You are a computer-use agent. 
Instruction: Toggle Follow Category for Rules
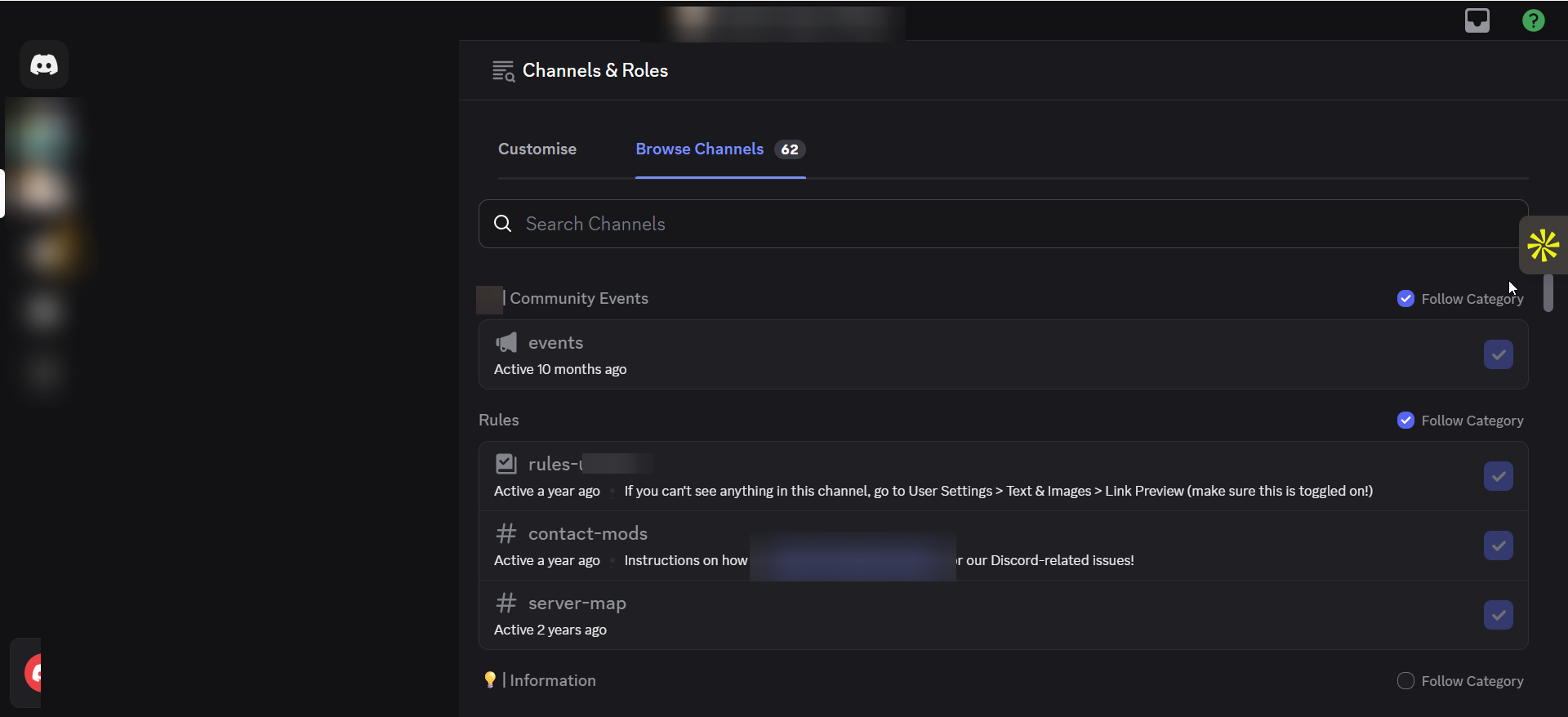click(1405, 421)
